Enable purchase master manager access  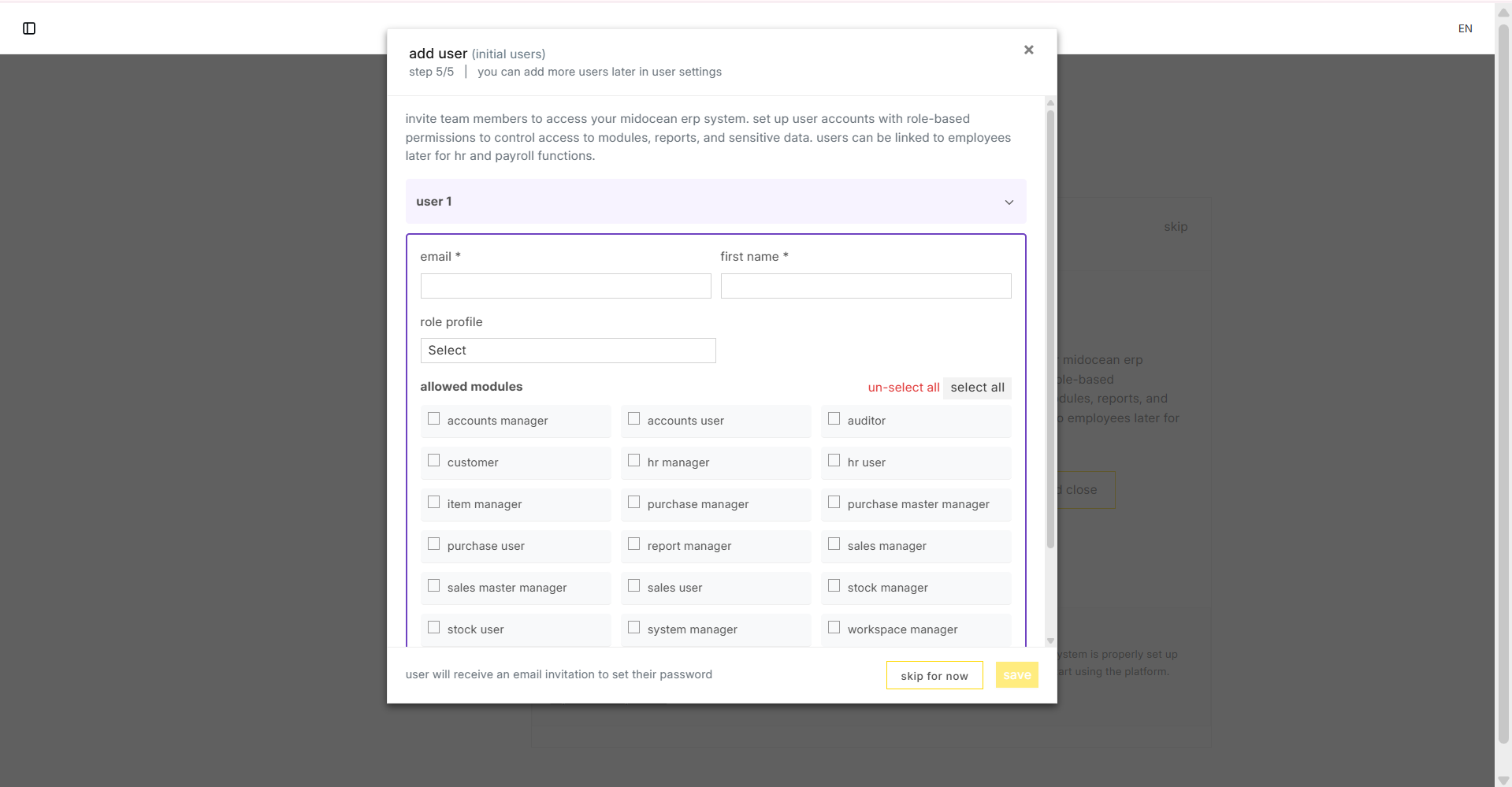tap(834, 502)
